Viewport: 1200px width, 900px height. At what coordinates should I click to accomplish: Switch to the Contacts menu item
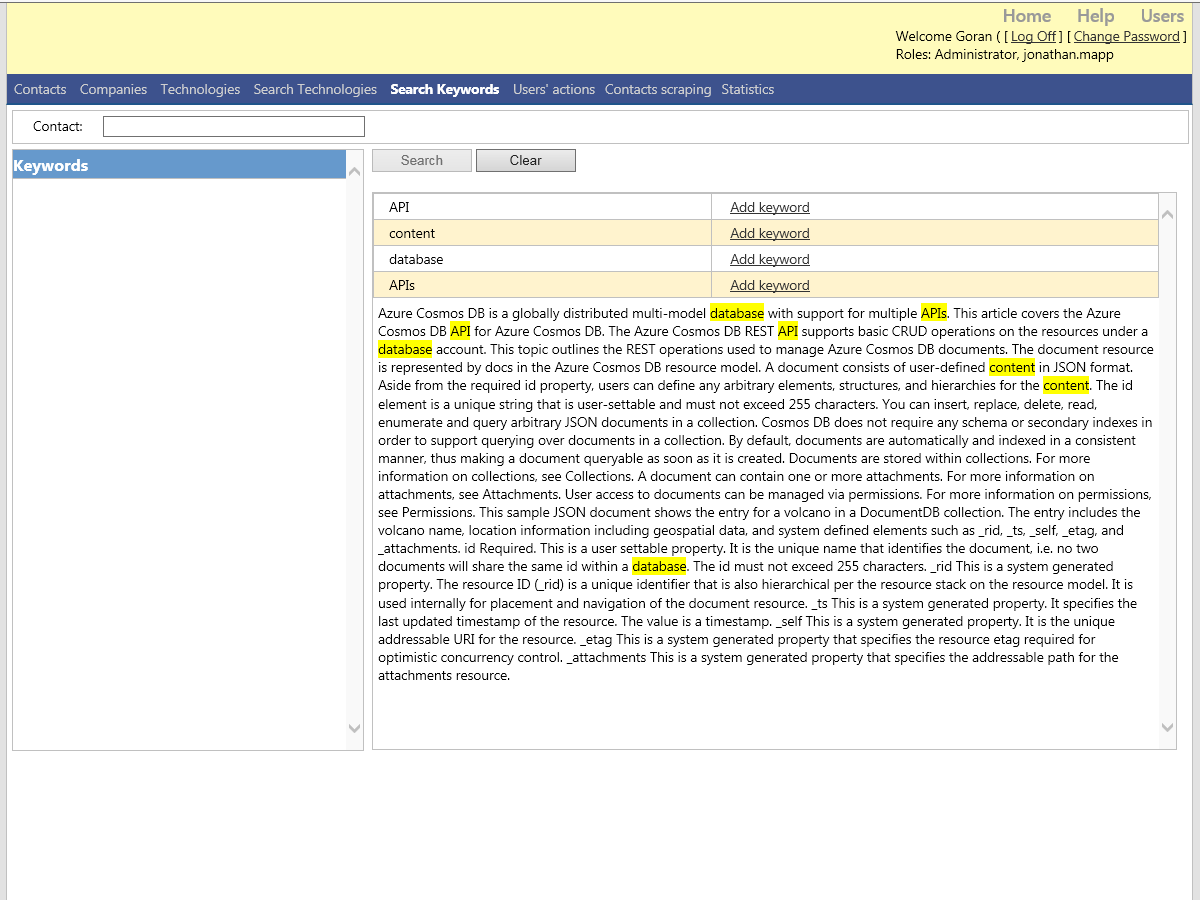[x=40, y=89]
